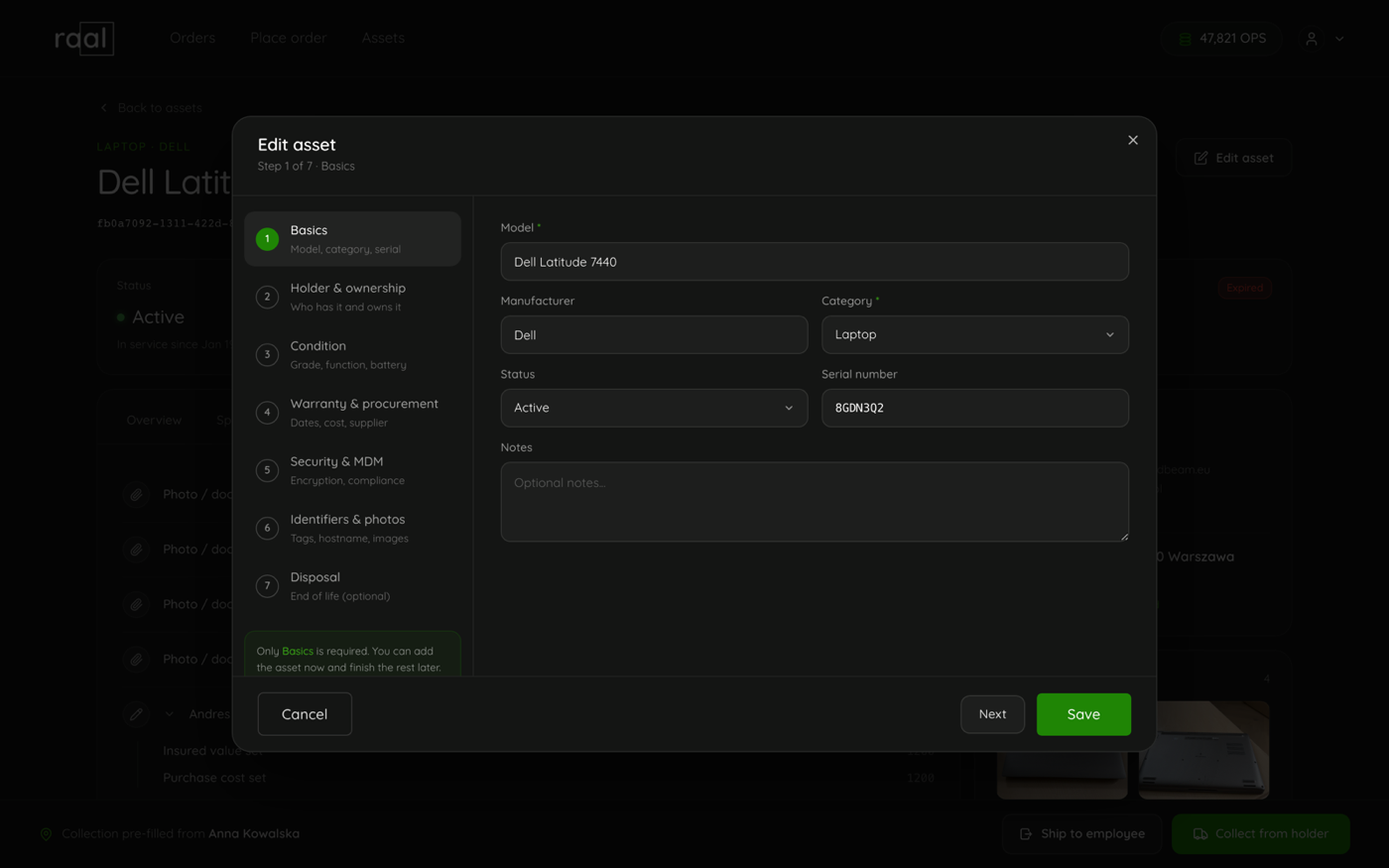Select step 1 Basics in wizard
Image resolution: width=1389 pixels, height=868 pixels.
pyautogui.click(x=352, y=238)
